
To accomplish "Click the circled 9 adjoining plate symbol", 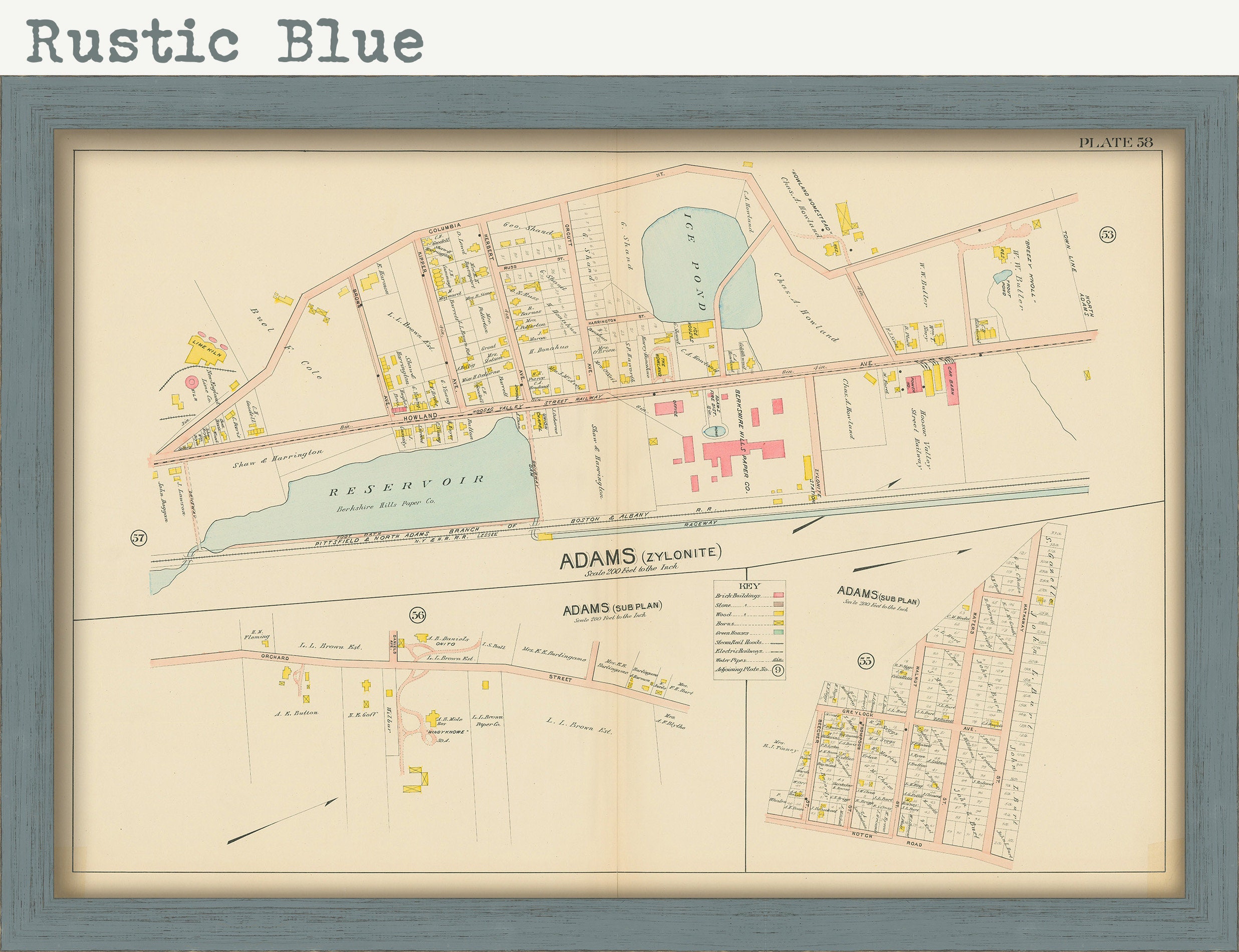I will (778, 670).
